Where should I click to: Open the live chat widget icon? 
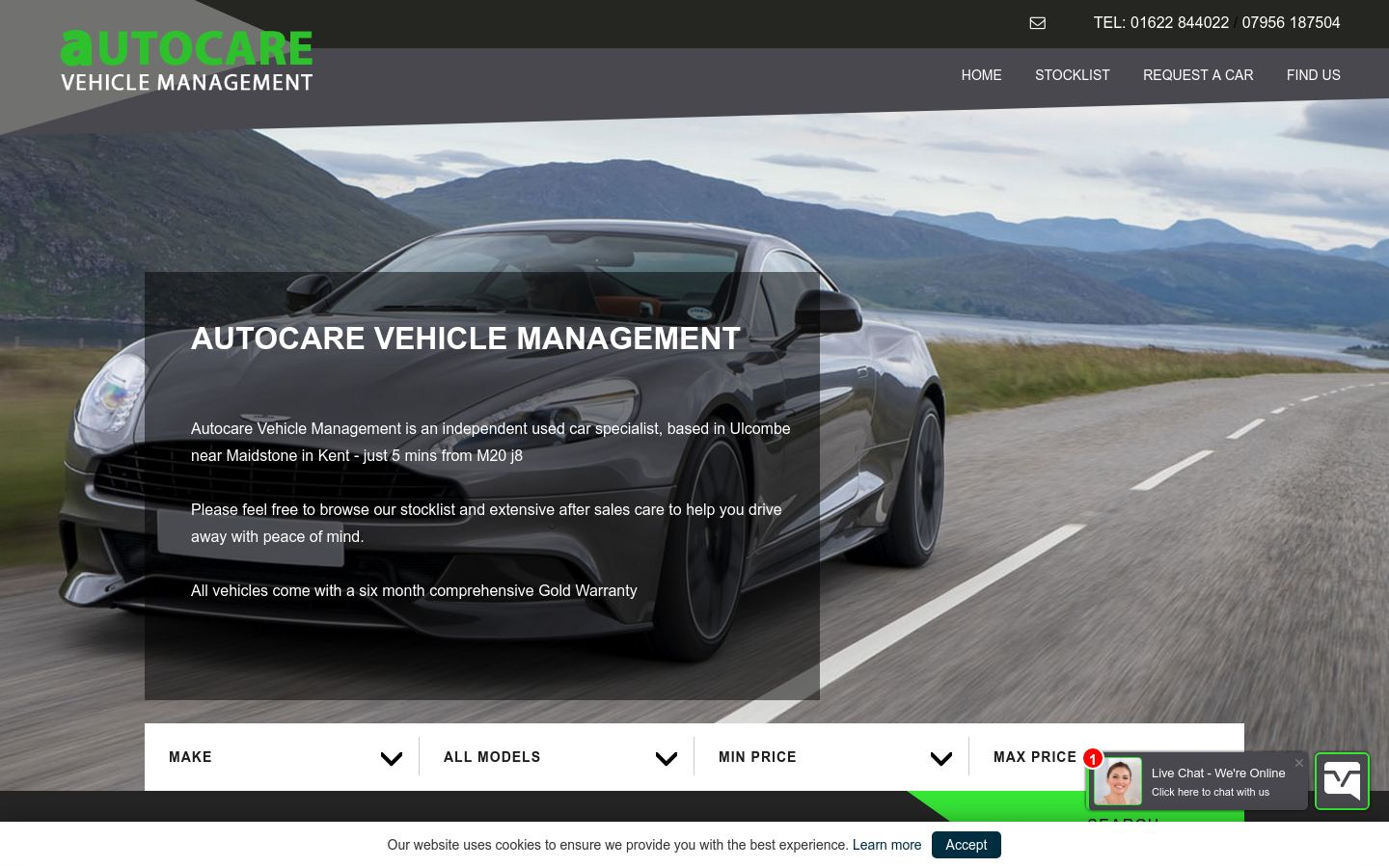pos(1342,780)
